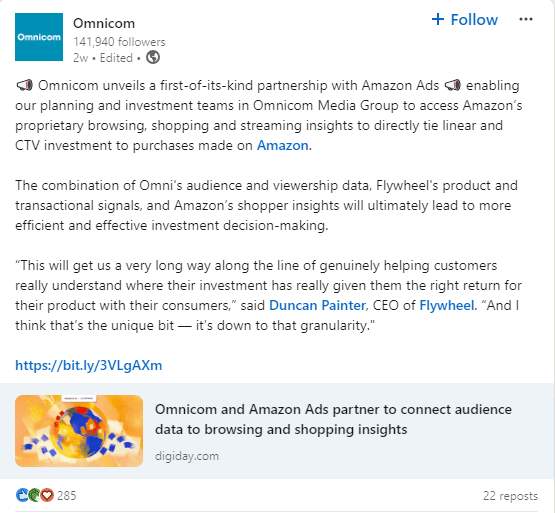Click the globe public visibility icon
The image size is (555, 513).
[153, 57]
